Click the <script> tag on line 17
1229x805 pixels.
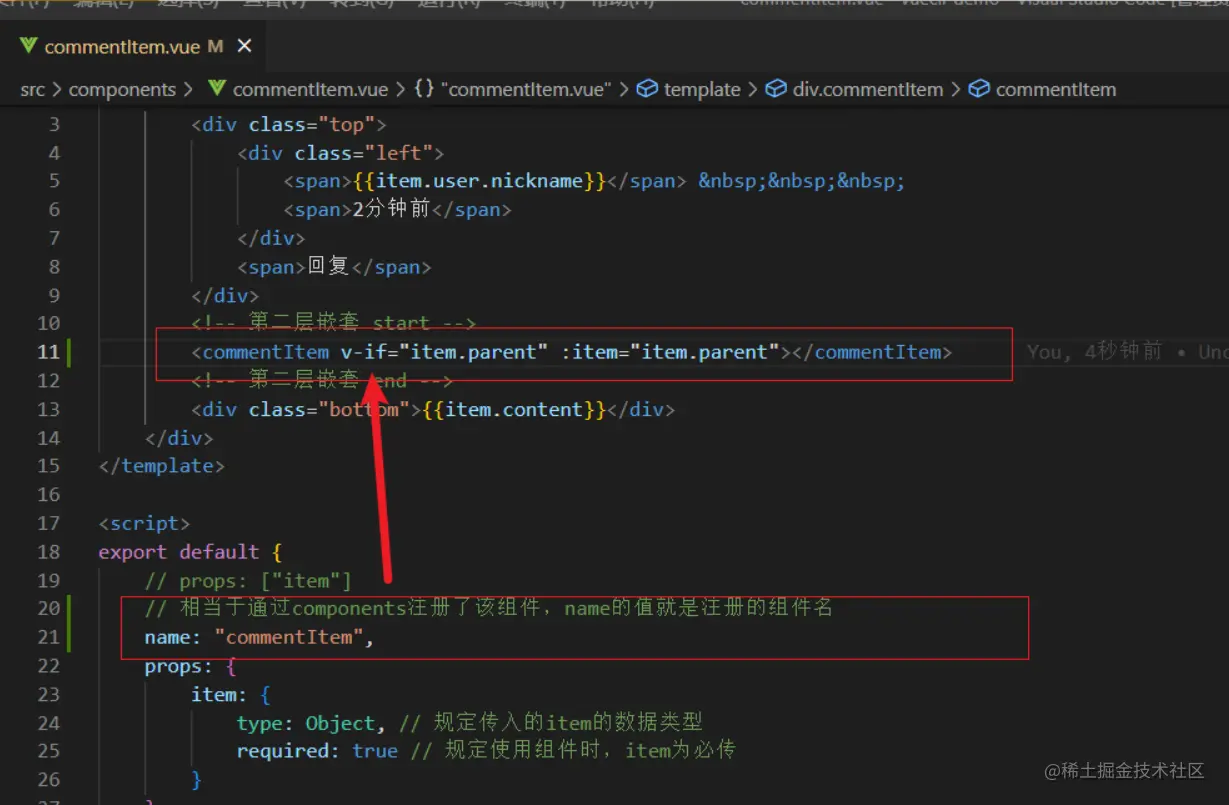[144, 523]
